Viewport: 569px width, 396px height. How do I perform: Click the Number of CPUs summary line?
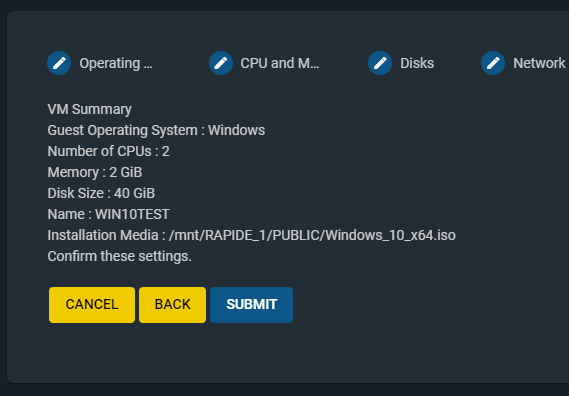pyautogui.click(x=109, y=151)
